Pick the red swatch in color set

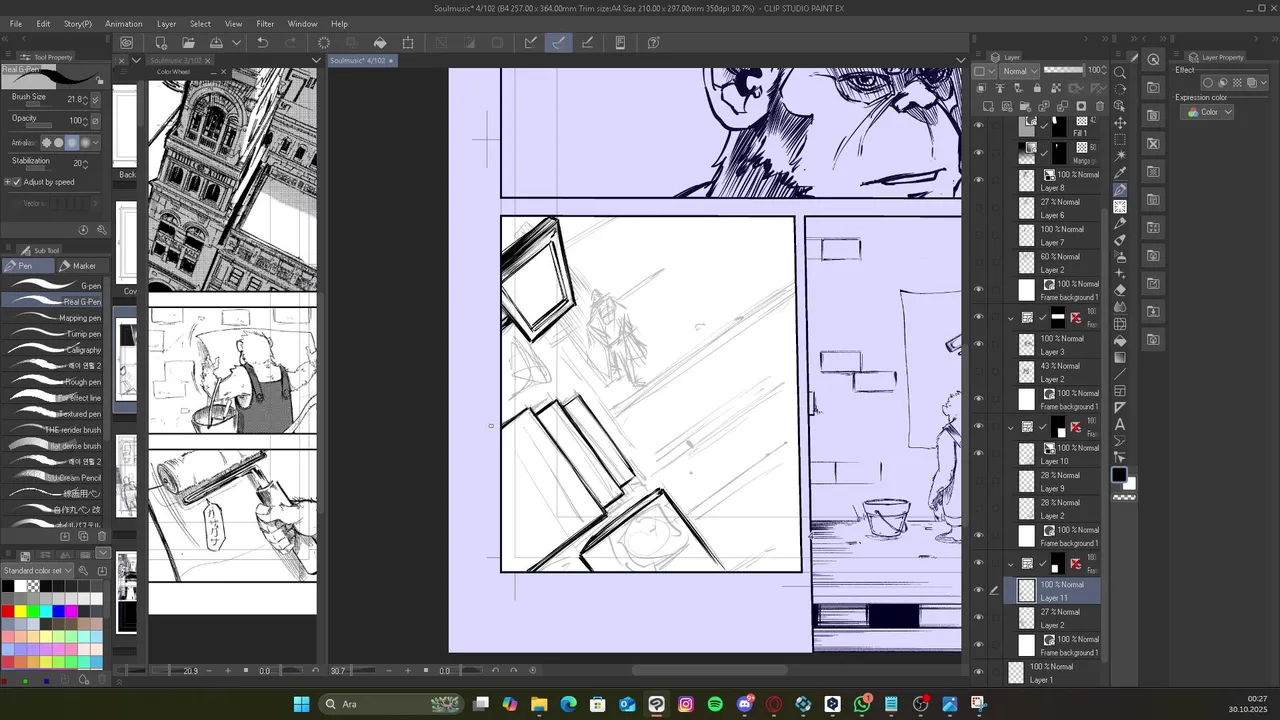click(8, 611)
